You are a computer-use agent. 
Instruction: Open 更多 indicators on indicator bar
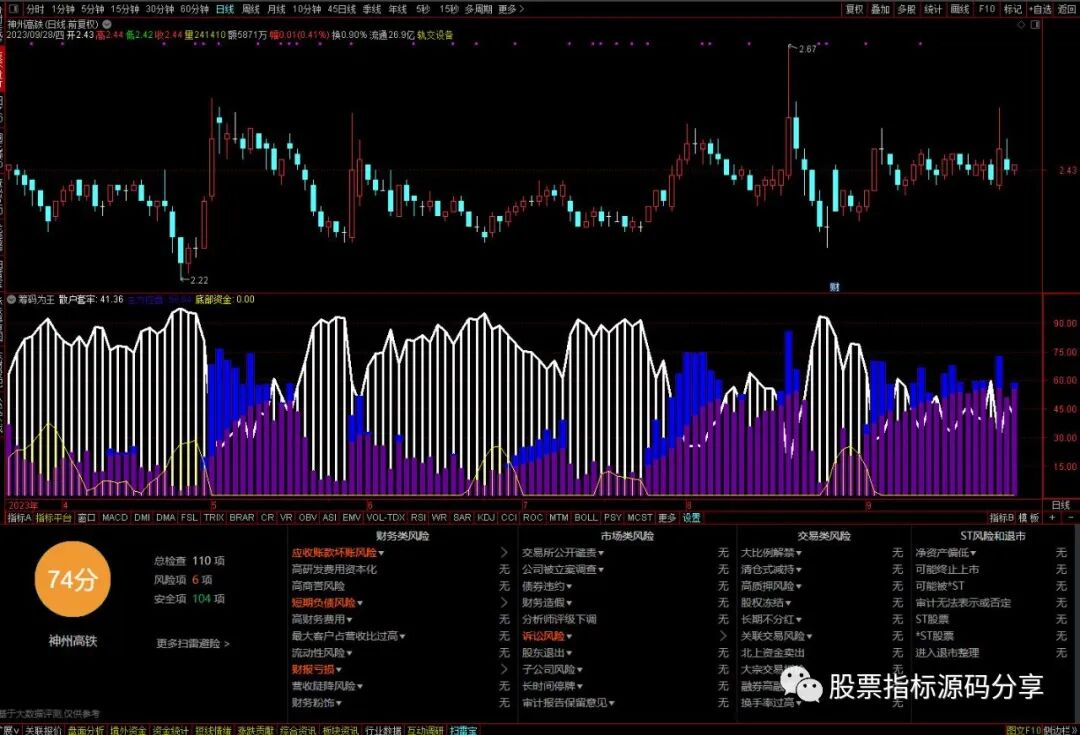[x=666, y=517]
